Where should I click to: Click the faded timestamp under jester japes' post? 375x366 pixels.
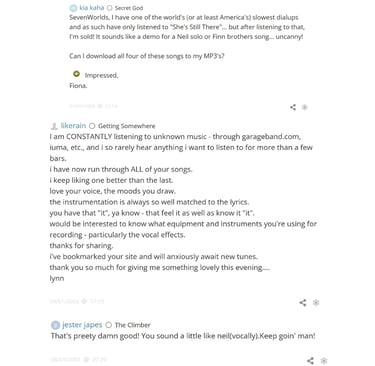[x=79, y=359]
